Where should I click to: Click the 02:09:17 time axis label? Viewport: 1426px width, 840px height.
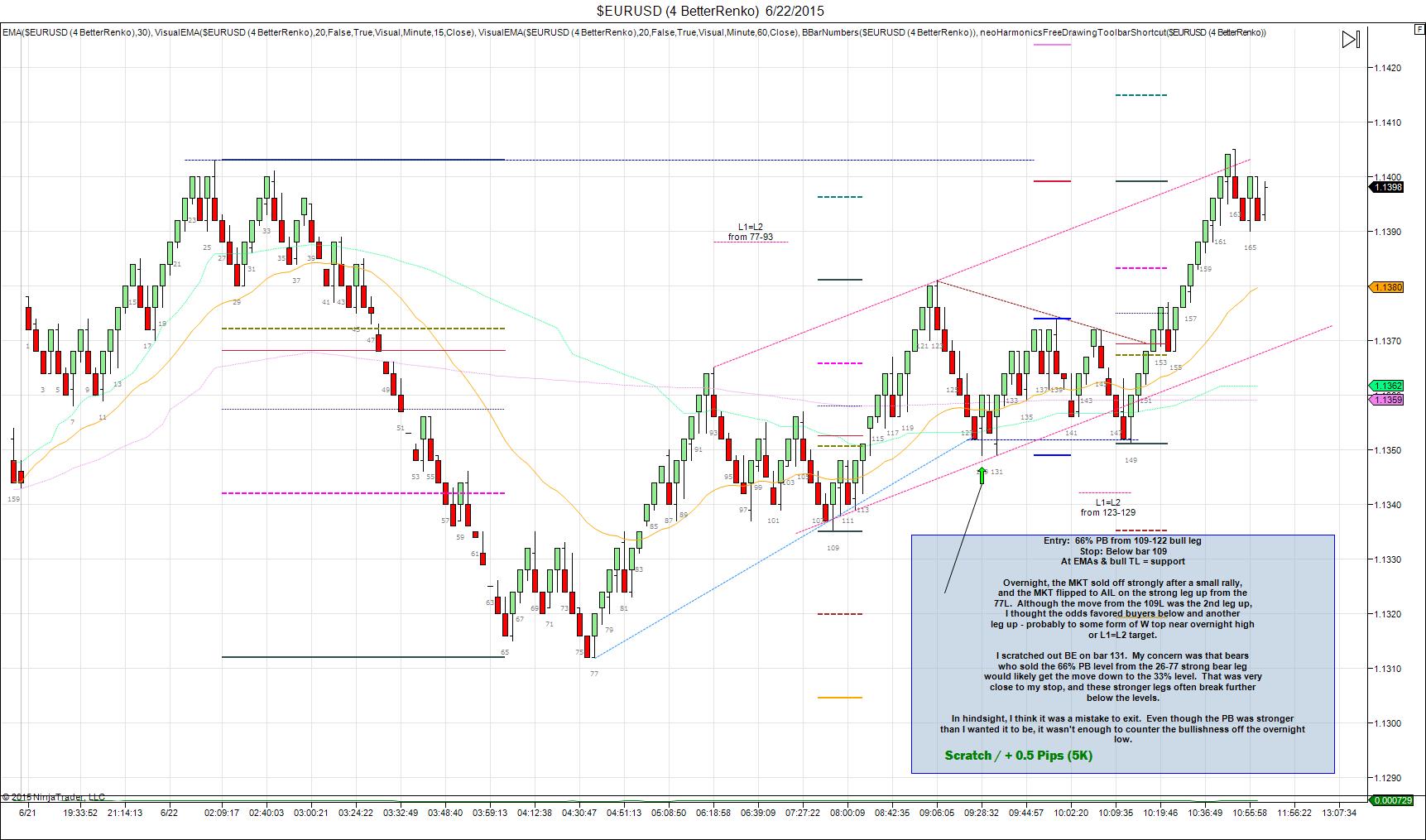[x=221, y=813]
